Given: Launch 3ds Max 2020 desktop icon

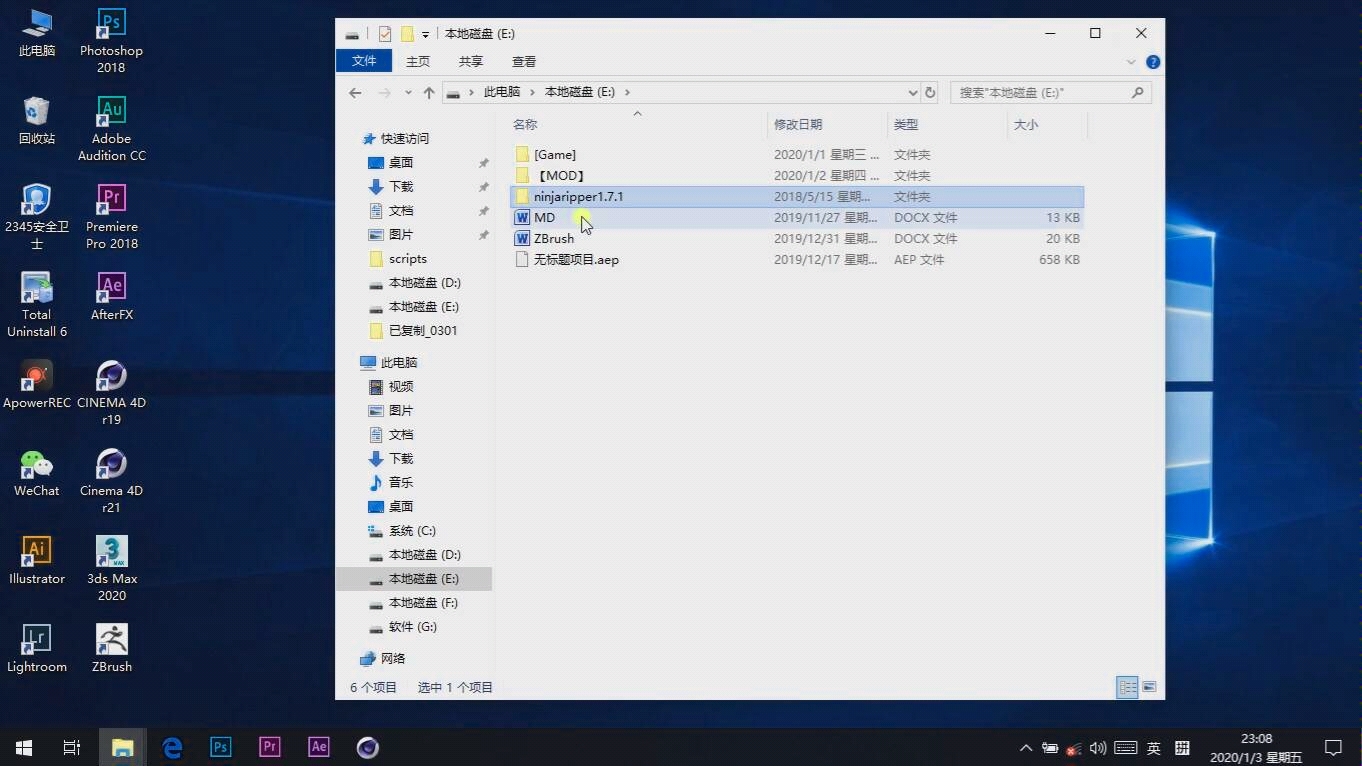Looking at the screenshot, I should [111, 553].
